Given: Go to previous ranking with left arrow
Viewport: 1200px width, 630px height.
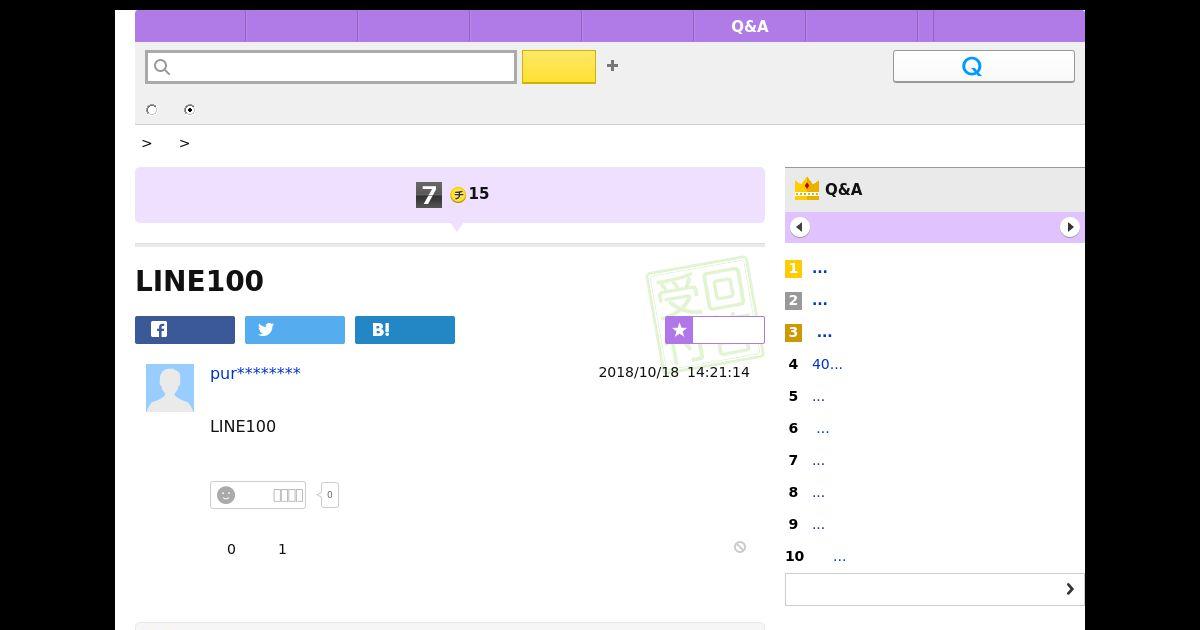Looking at the screenshot, I should tap(800, 227).
